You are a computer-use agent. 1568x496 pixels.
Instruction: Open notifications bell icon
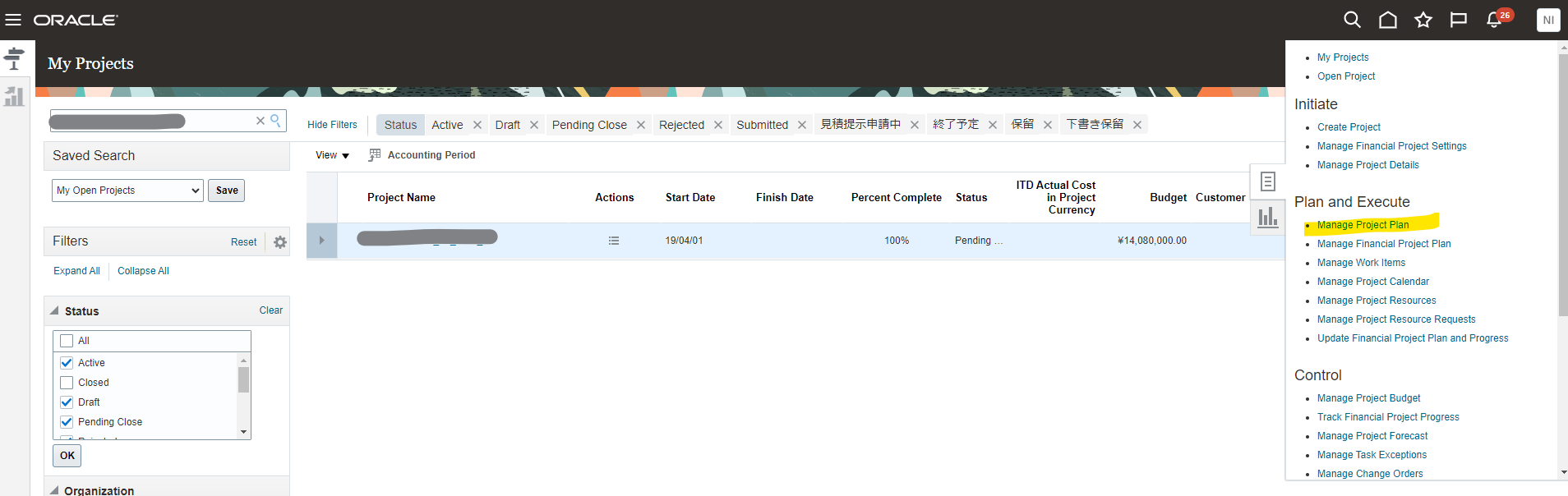point(1495,21)
